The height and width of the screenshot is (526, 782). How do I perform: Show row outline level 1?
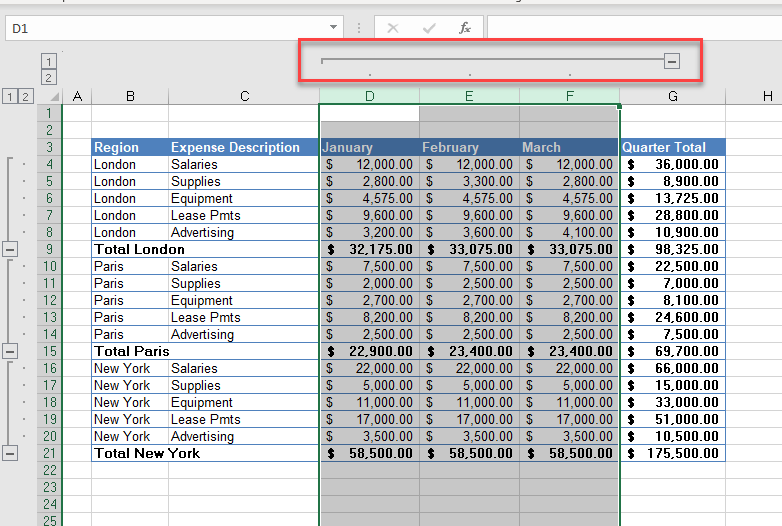pyautogui.click(x=10, y=96)
